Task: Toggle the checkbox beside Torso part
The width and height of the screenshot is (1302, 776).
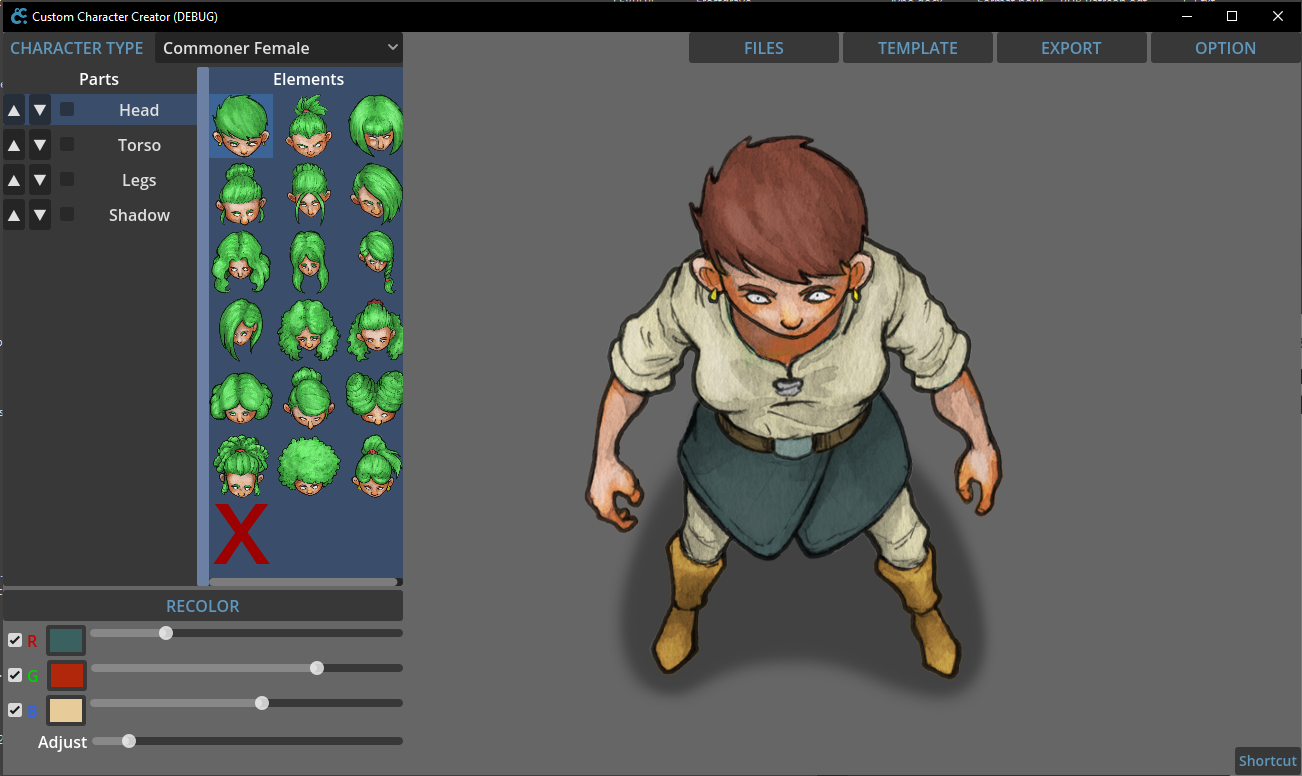Action: [67, 145]
